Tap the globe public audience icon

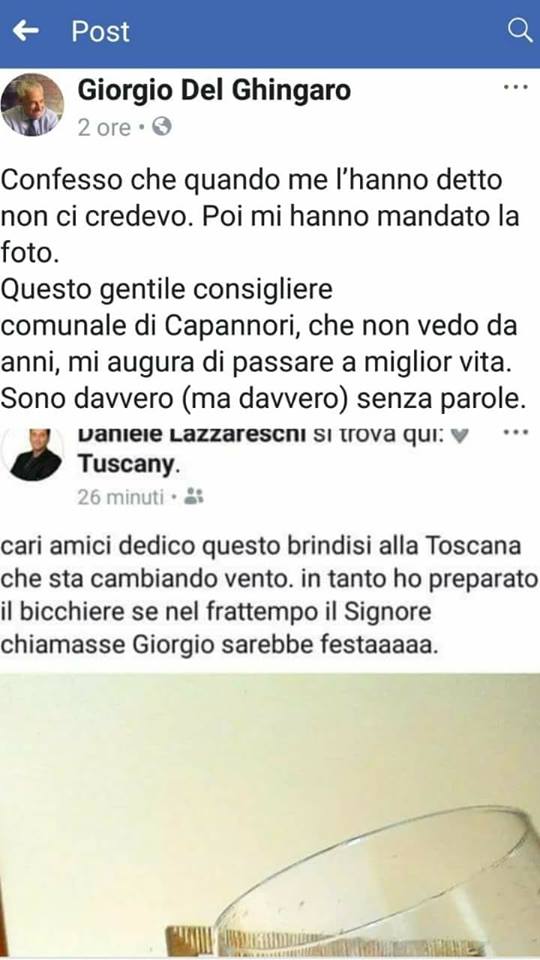[162, 127]
